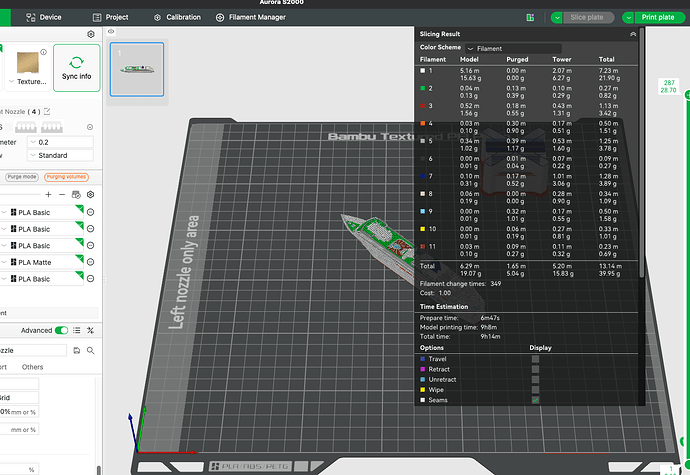Open Print plate dropdown arrow
Viewport: 690px width, 475px height.
(x=628, y=18)
